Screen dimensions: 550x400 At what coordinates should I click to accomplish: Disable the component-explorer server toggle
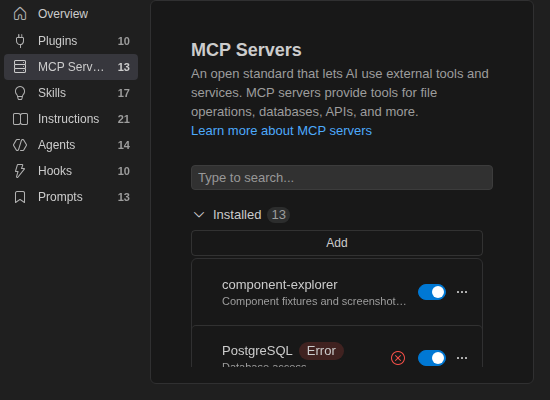coord(432,292)
